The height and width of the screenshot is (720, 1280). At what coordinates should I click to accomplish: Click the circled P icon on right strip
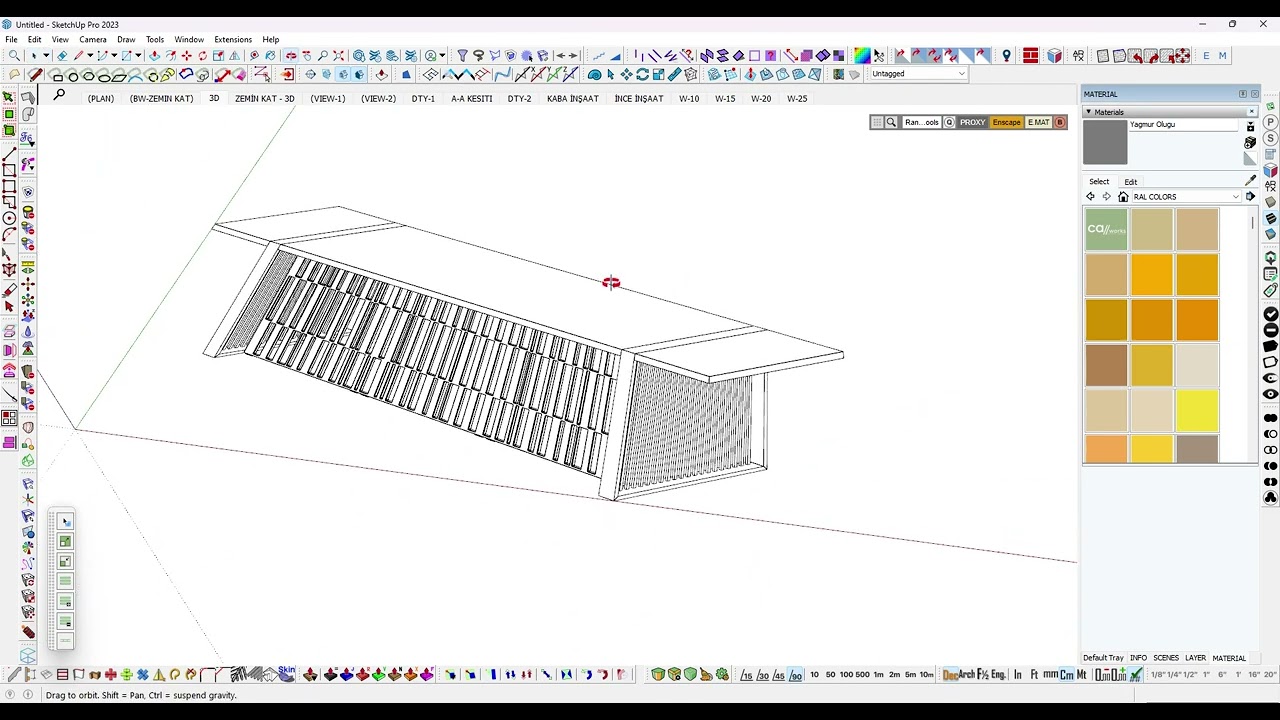pos(1270,122)
